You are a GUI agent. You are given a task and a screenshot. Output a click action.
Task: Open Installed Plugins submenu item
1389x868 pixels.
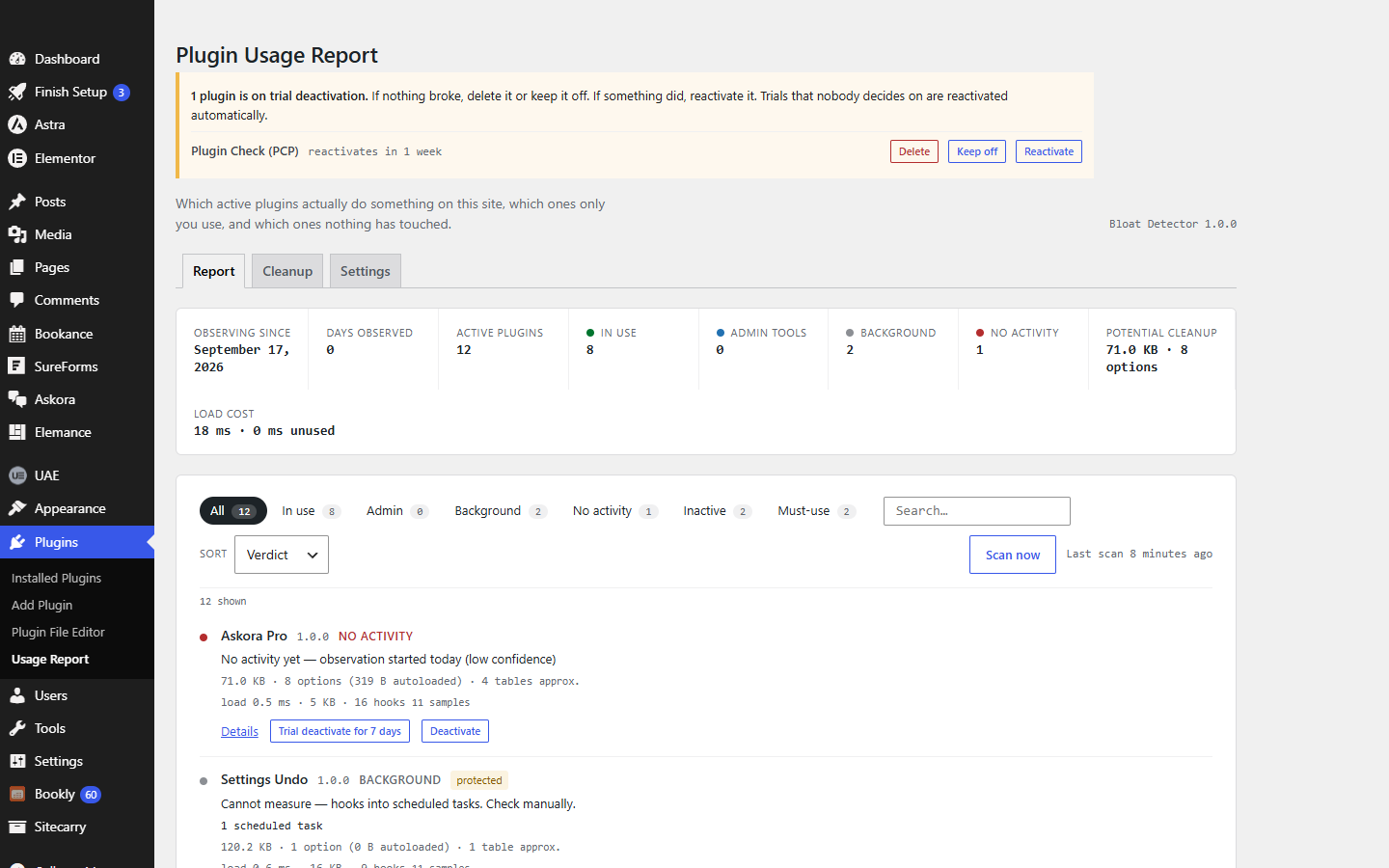(56, 578)
